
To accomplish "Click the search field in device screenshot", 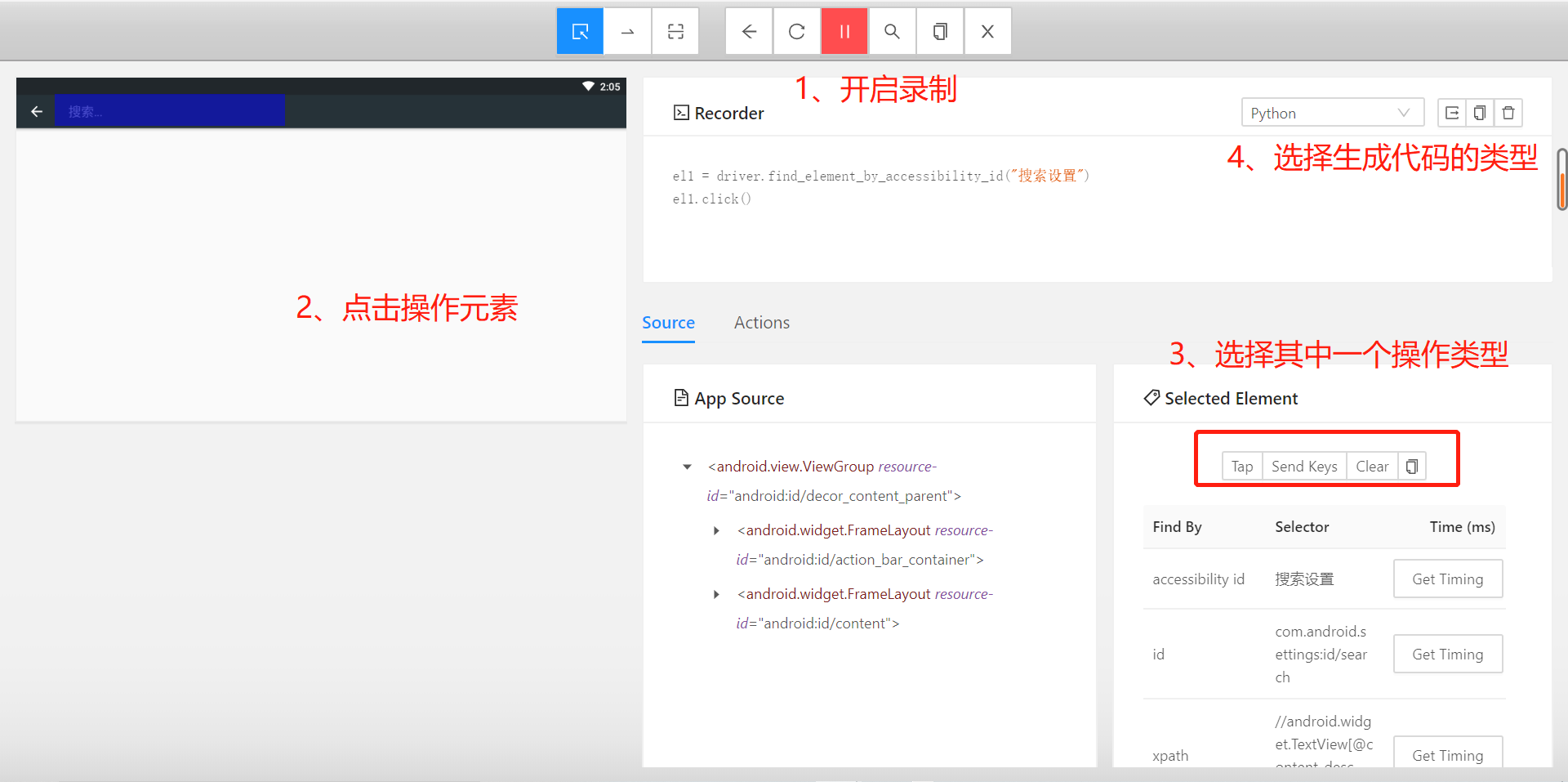I will point(170,111).
